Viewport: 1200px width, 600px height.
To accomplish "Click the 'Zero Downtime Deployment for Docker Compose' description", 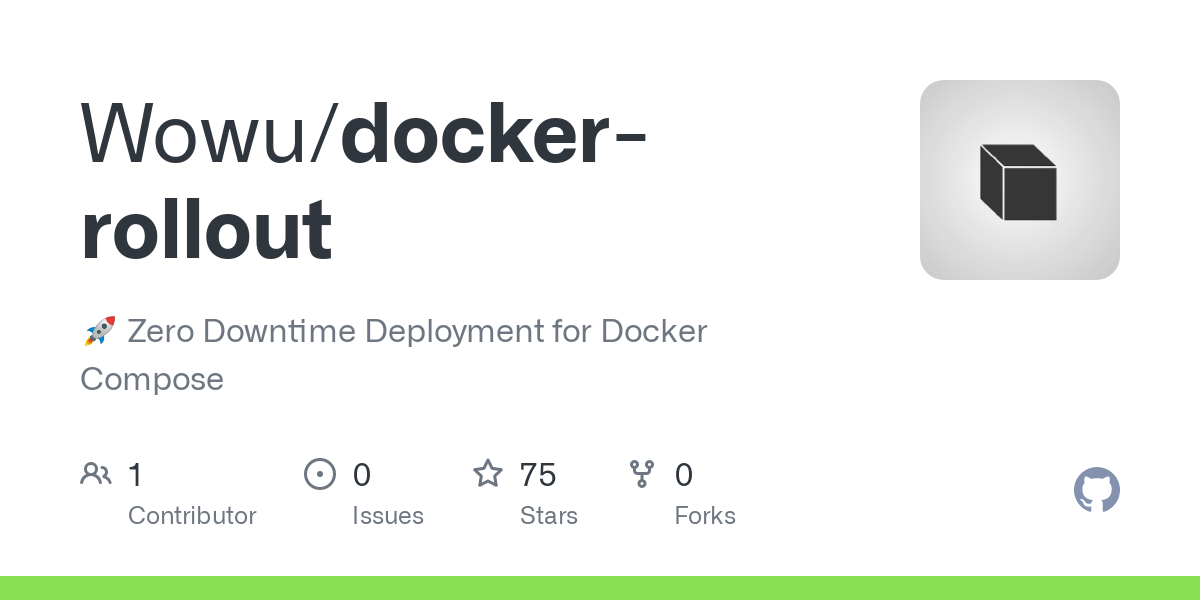I will [394, 355].
